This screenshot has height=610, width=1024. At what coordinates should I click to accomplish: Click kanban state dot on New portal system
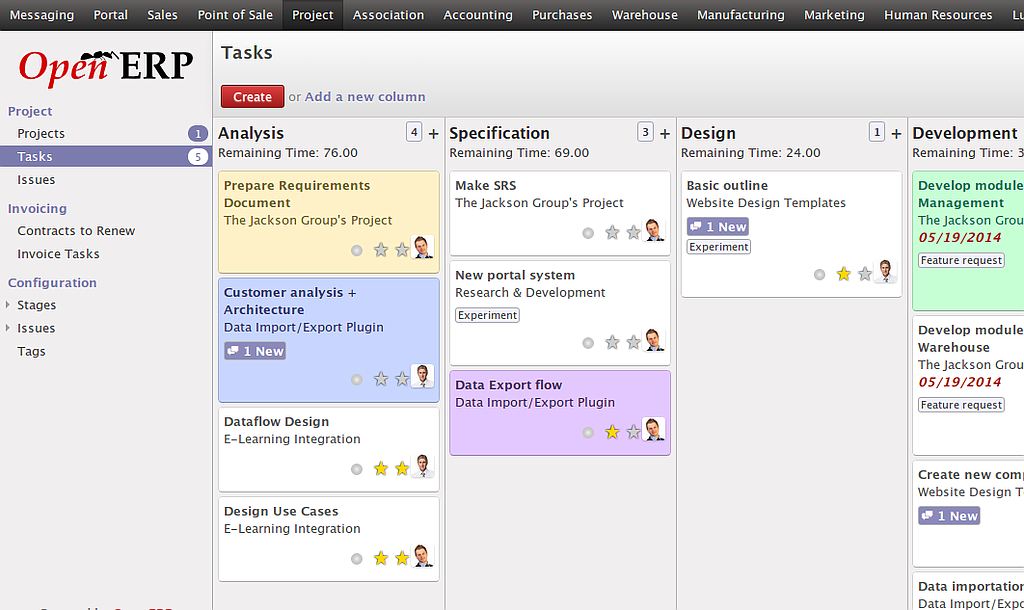pyautogui.click(x=588, y=343)
